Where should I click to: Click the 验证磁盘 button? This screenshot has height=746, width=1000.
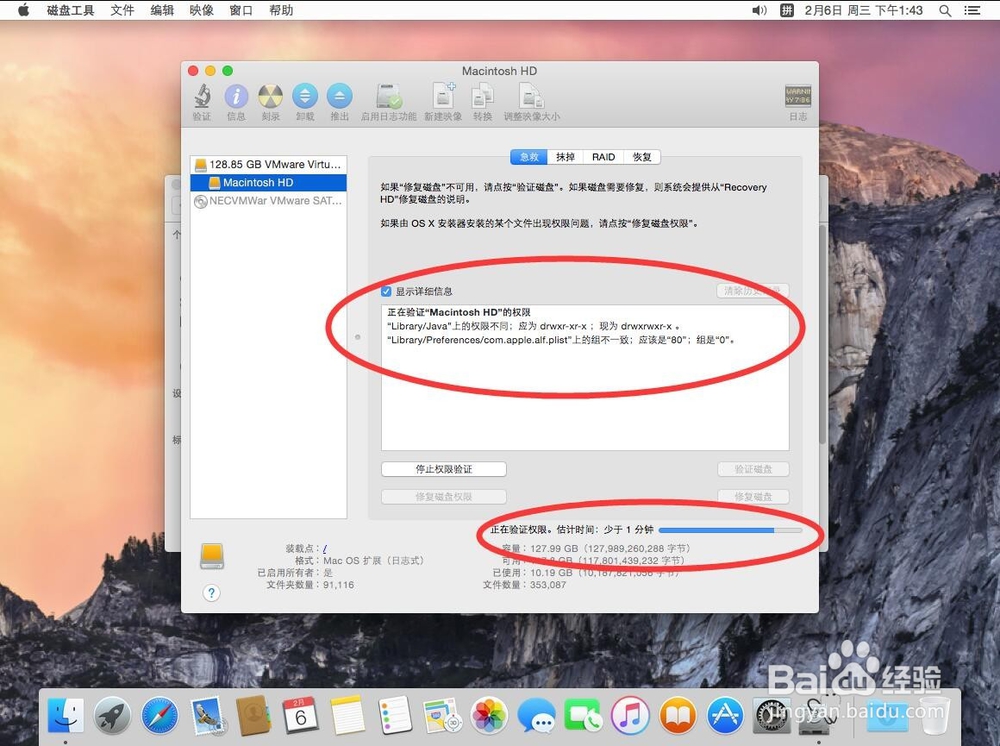coord(753,469)
